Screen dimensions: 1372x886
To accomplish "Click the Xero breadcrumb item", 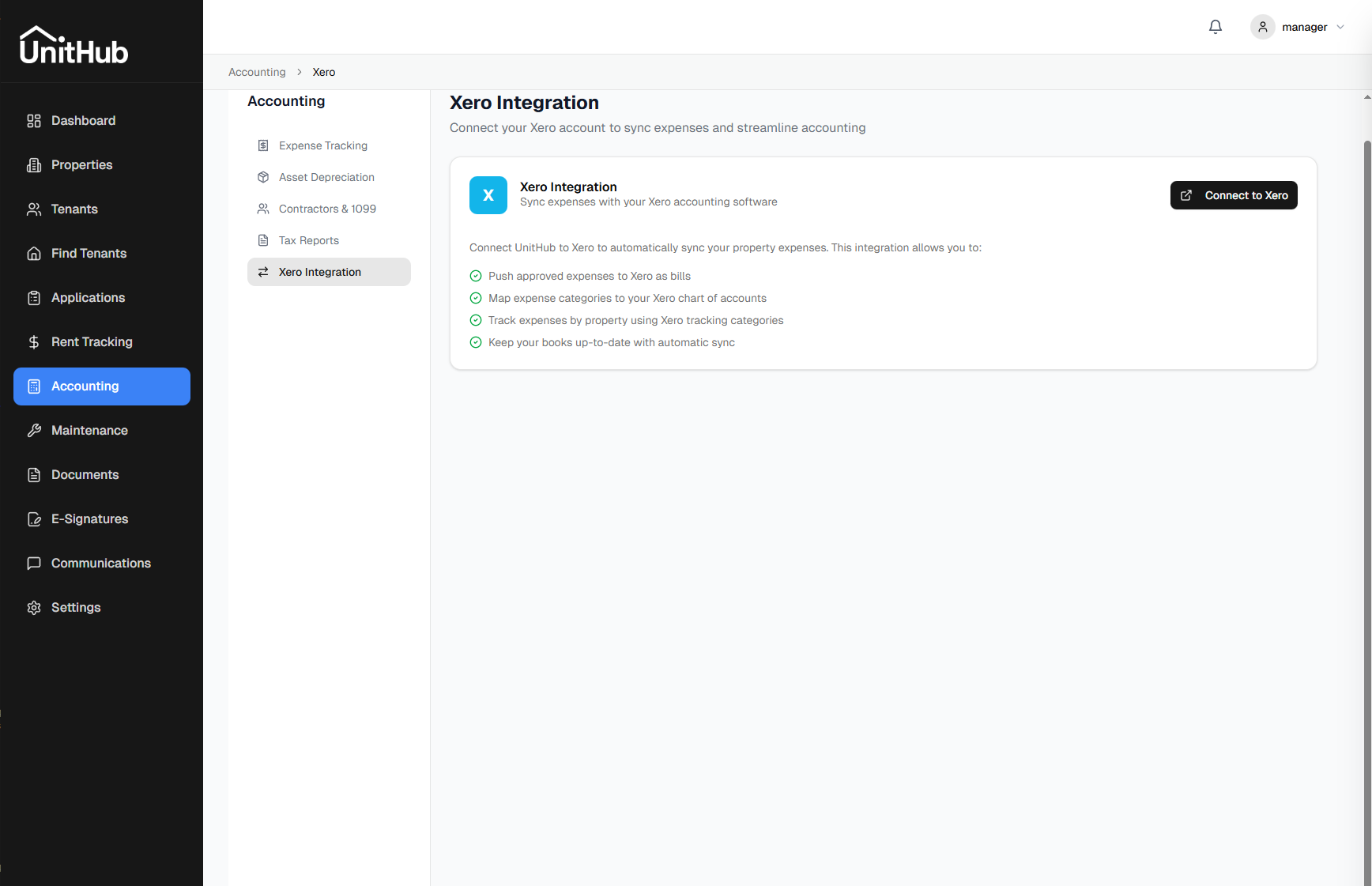I will 324,72.
